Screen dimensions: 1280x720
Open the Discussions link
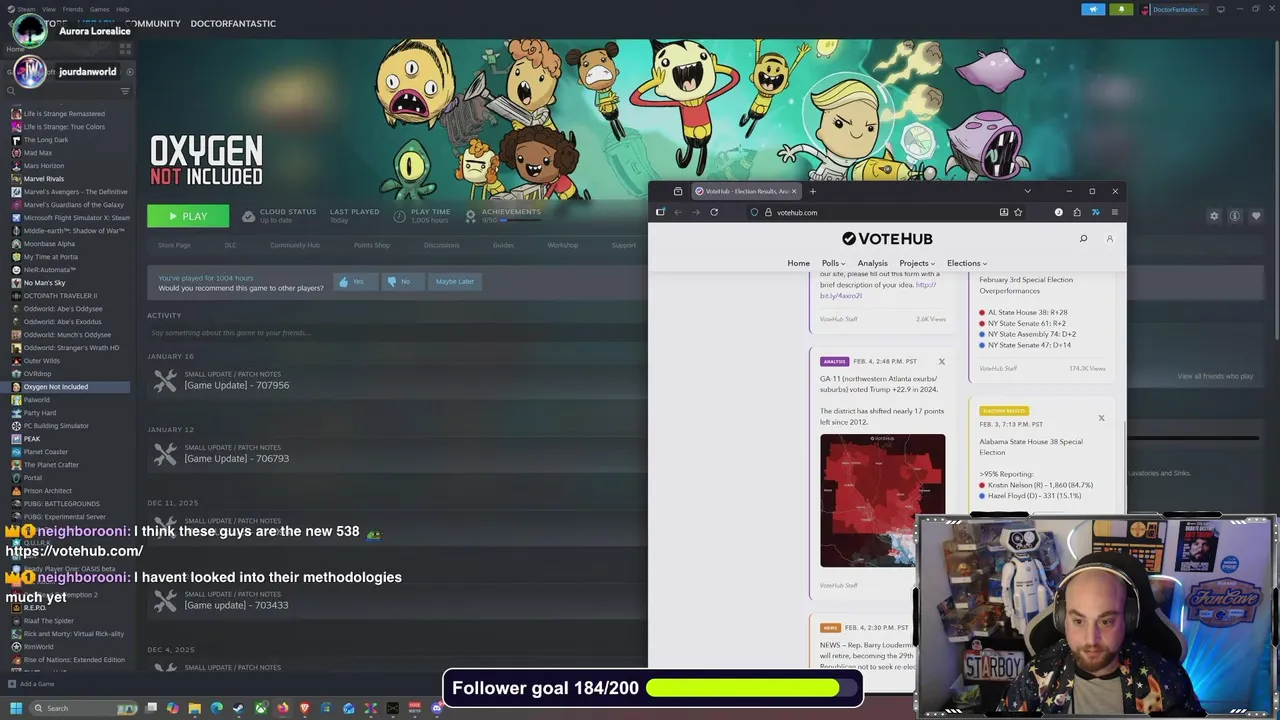click(442, 245)
